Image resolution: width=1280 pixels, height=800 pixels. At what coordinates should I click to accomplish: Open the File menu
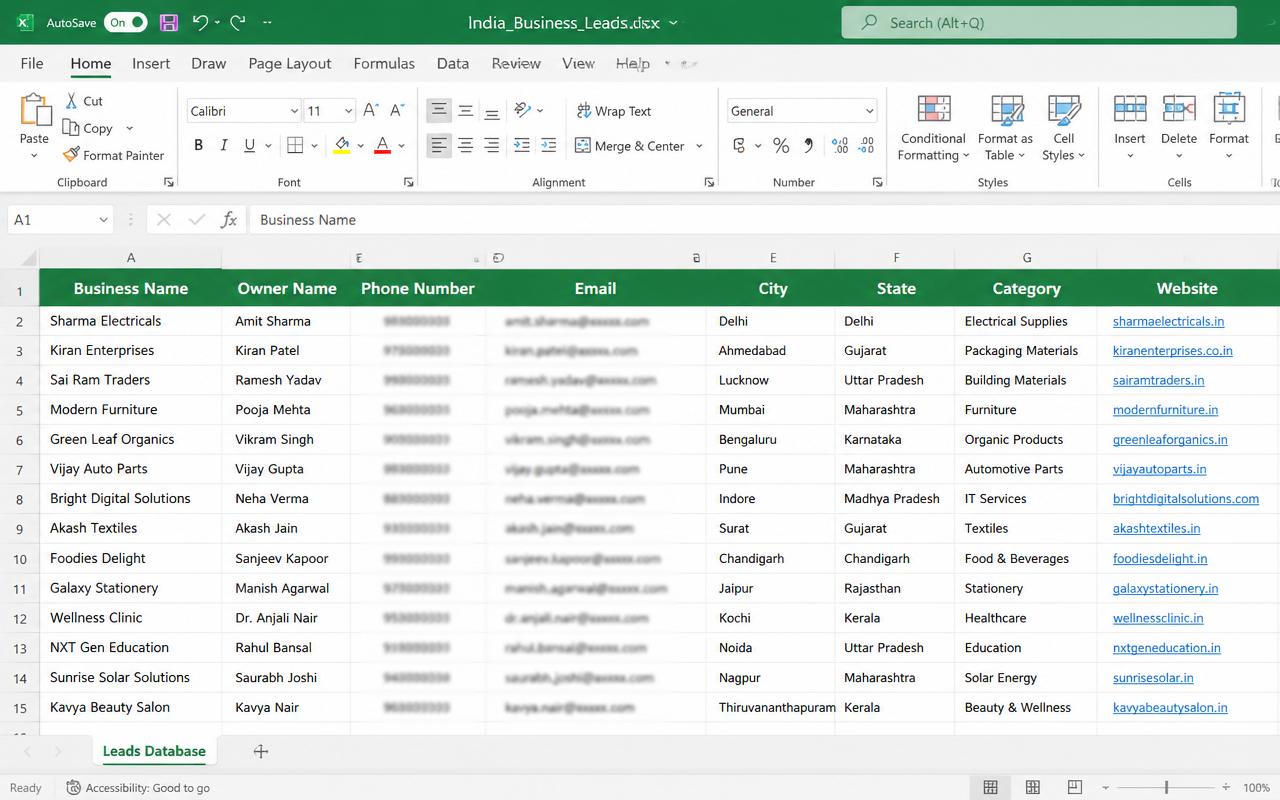coord(32,63)
